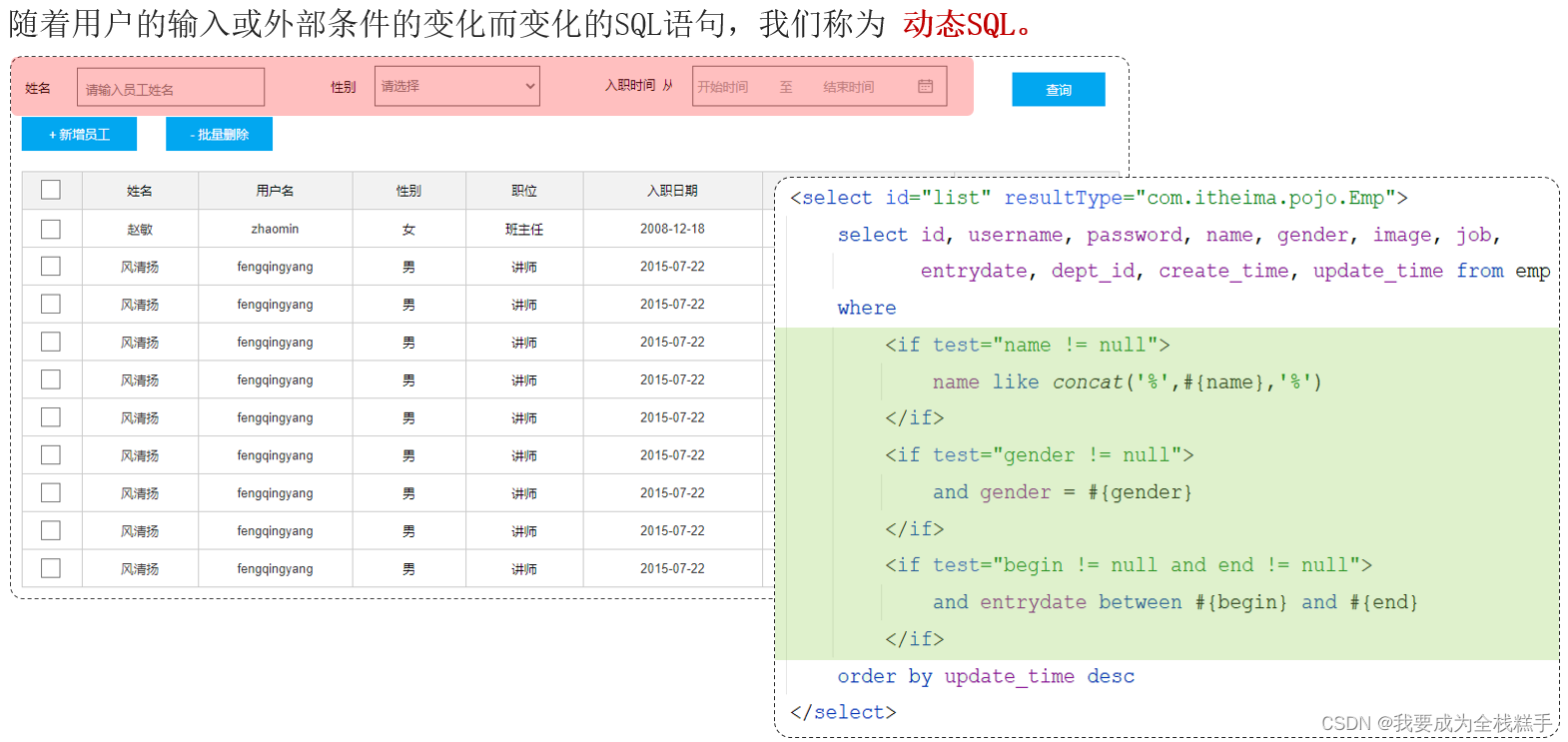
Task: Click the 用户名 column header
Action: pos(275,191)
